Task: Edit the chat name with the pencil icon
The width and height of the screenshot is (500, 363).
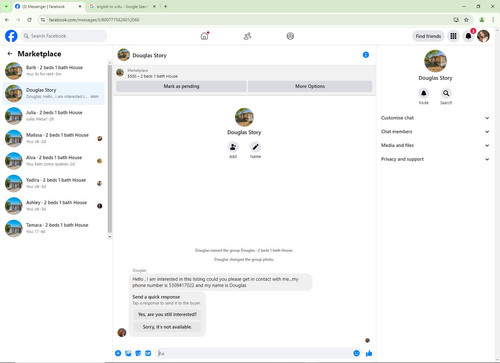Action: click(x=255, y=147)
